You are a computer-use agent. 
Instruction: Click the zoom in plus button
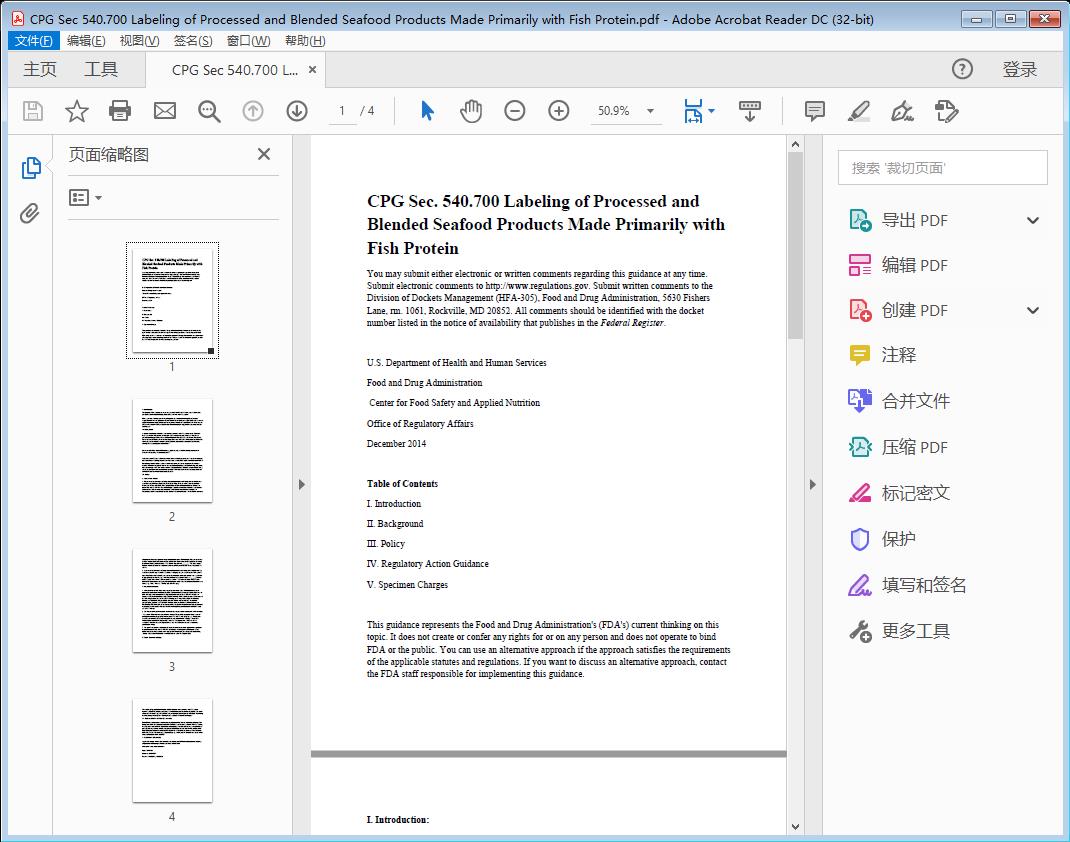(x=558, y=111)
